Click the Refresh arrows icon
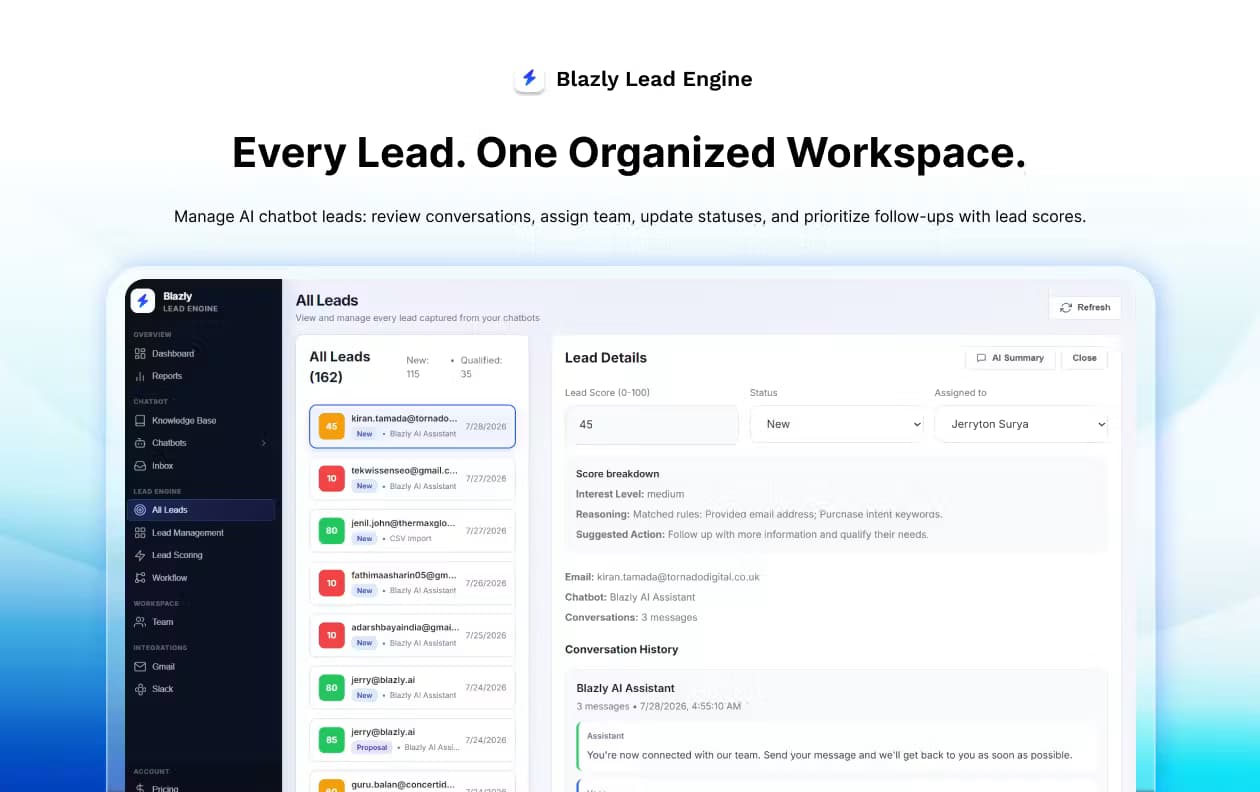 click(1066, 308)
